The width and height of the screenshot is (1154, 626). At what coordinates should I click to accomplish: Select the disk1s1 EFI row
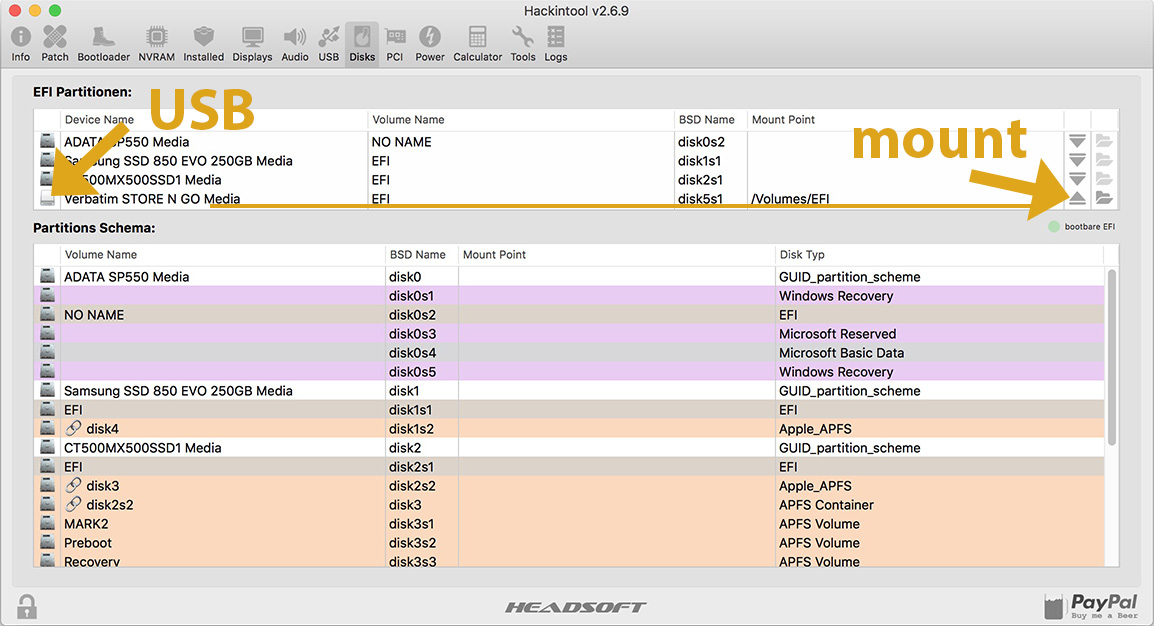pos(569,410)
